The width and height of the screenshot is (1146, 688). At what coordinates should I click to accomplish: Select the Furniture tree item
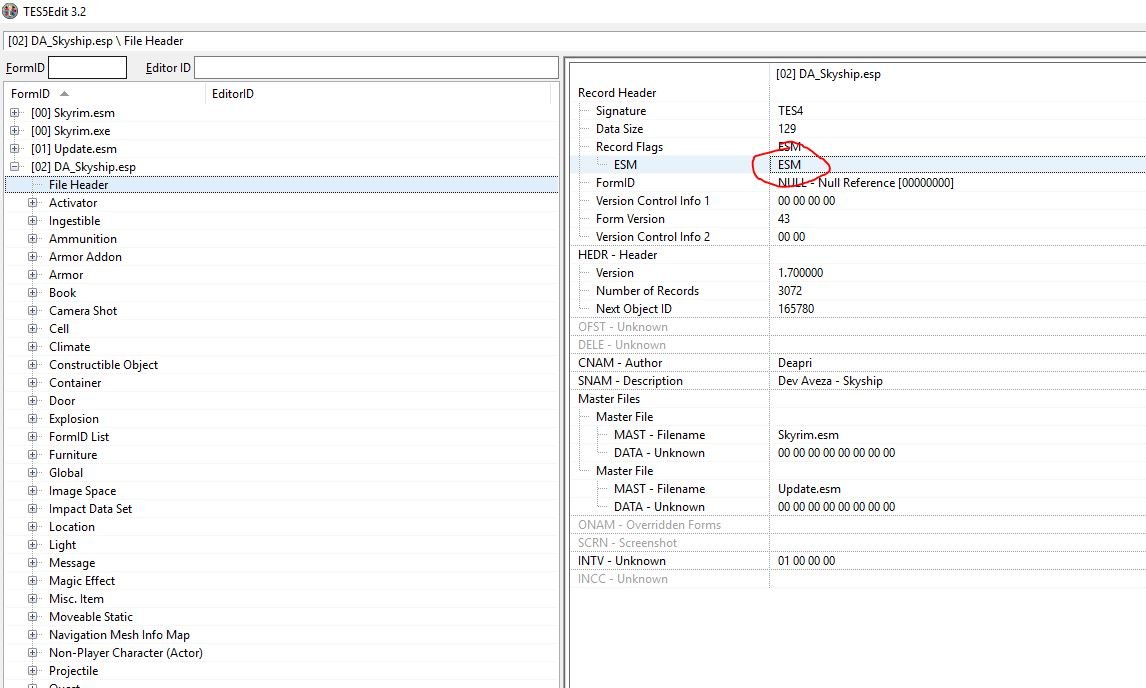[x=72, y=455]
